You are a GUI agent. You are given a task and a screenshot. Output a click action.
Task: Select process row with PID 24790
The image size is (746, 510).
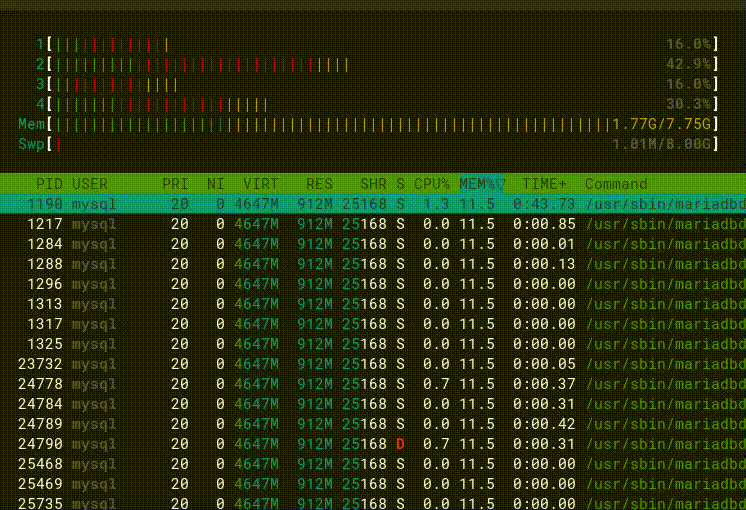tap(373, 444)
